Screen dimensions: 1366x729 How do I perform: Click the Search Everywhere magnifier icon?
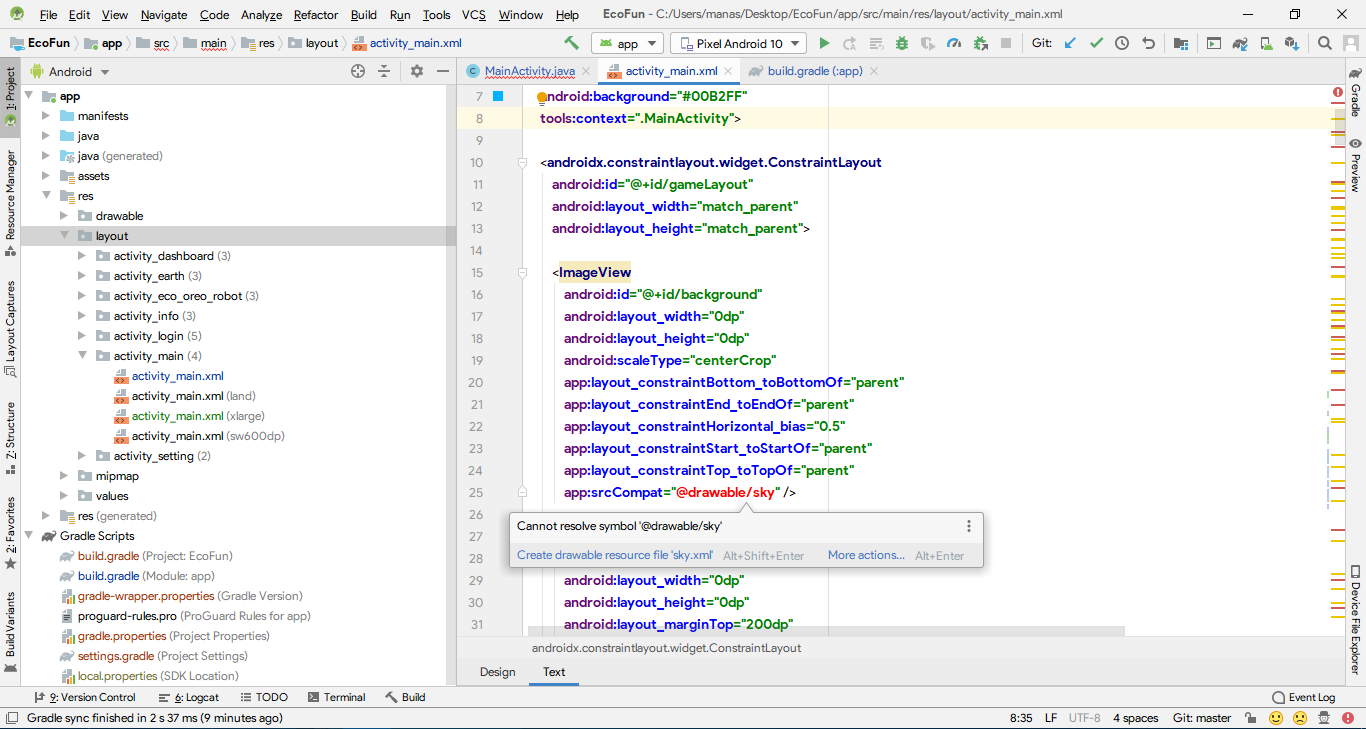coord(1324,43)
